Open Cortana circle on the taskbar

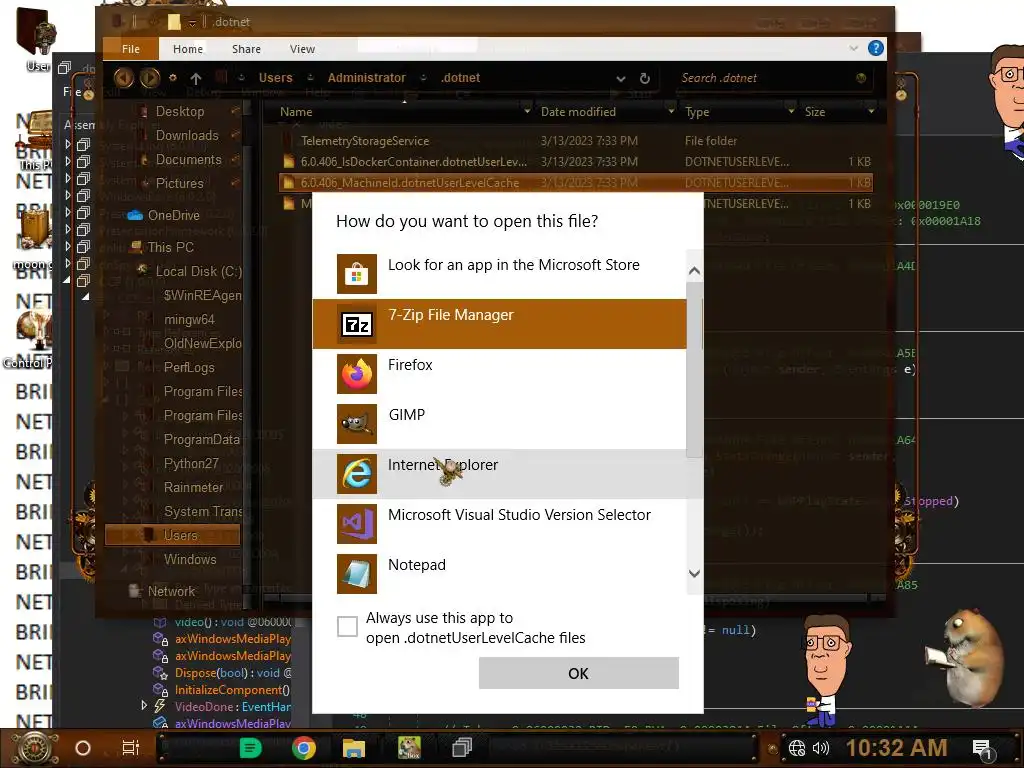(x=83, y=748)
